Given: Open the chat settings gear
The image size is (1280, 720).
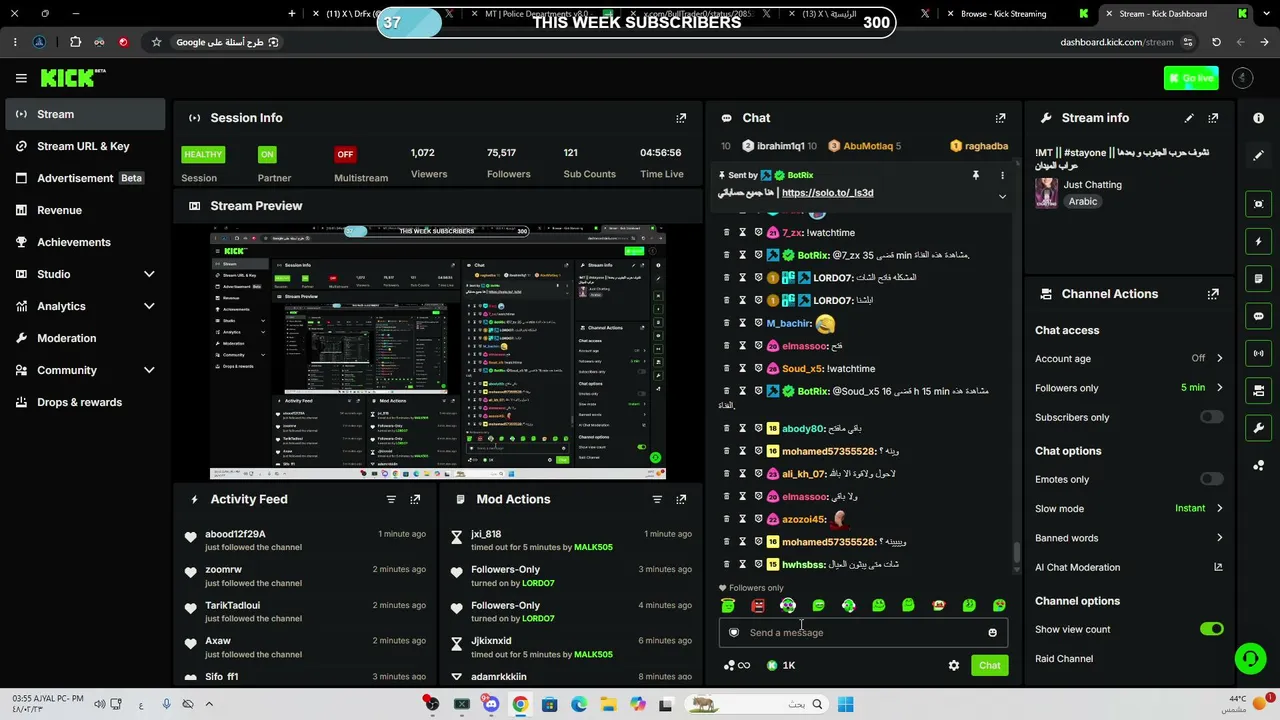Looking at the screenshot, I should (x=954, y=665).
